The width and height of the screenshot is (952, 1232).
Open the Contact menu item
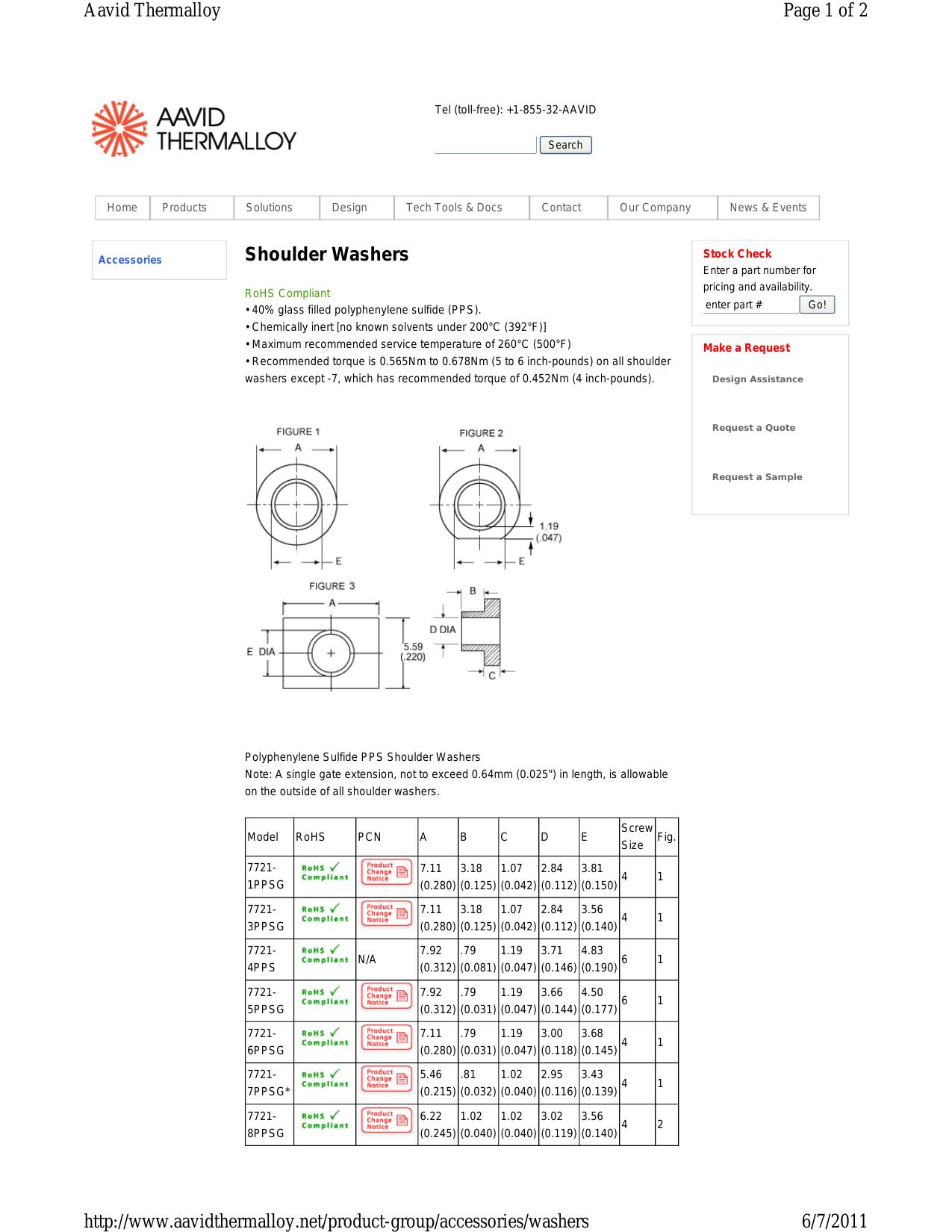568,208
